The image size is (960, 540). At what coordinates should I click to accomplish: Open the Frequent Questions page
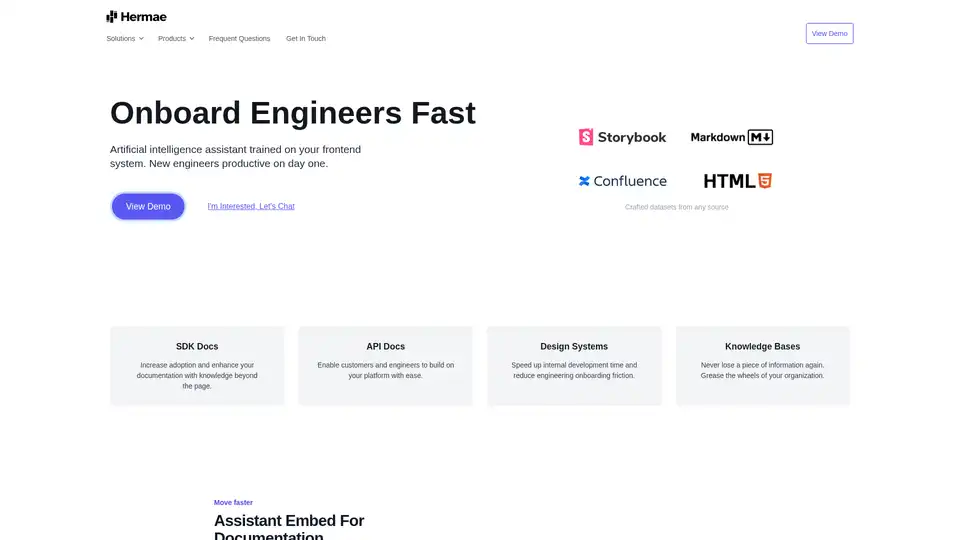[239, 38]
